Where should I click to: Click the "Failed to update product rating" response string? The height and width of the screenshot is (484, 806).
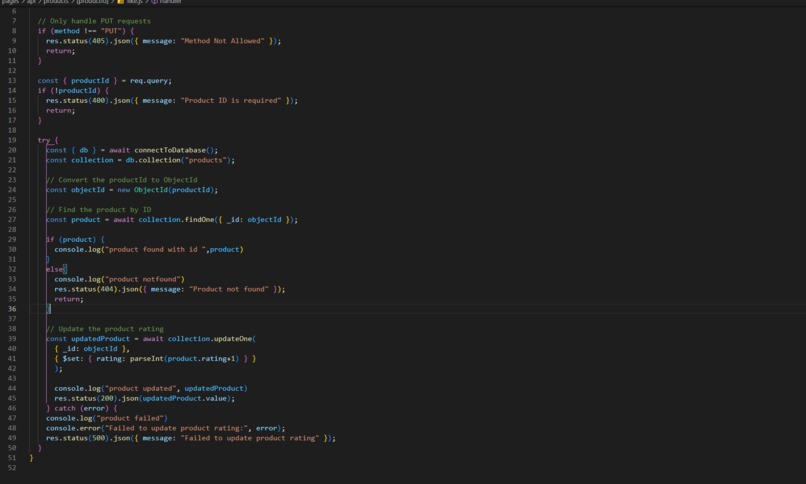[250, 438]
